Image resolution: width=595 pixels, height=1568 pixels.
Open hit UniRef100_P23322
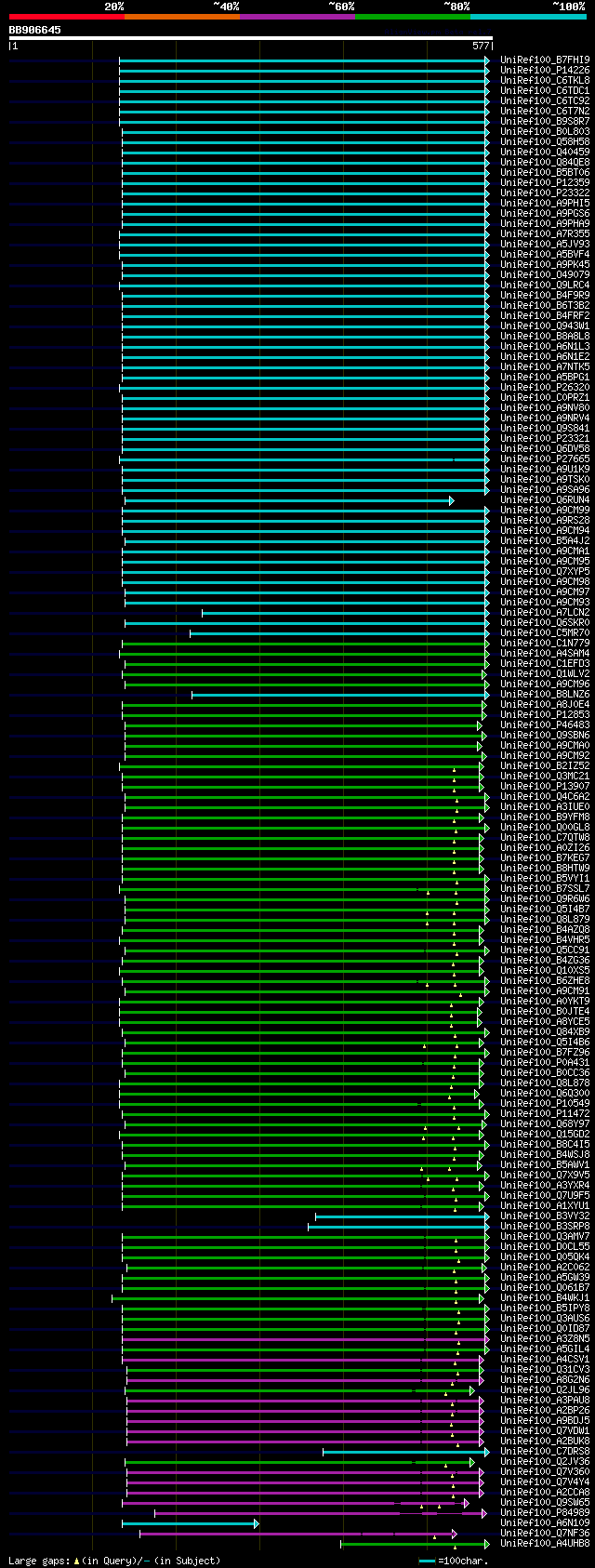click(x=545, y=193)
